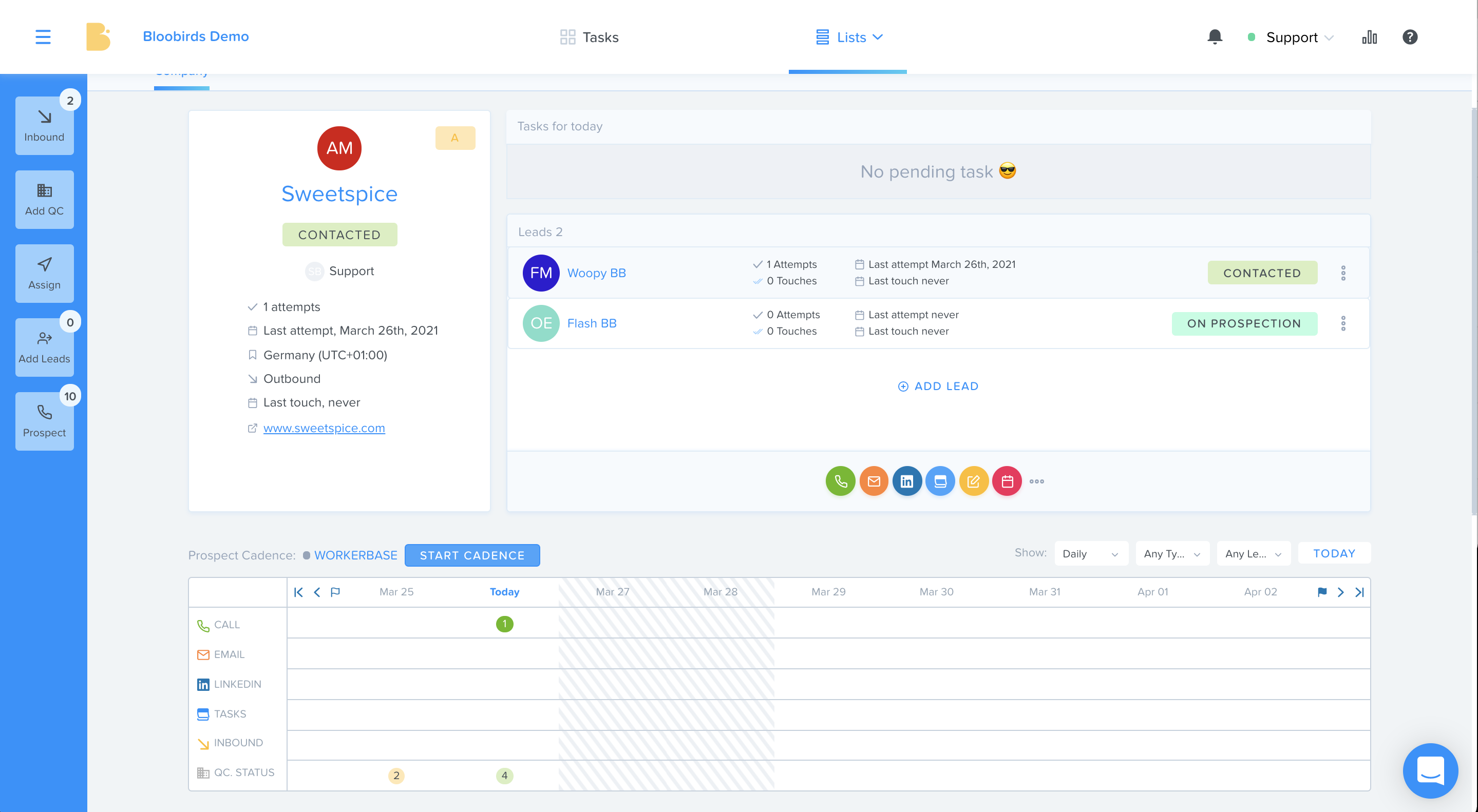Click the red meeting calendar action button
Image resolution: width=1478 pixels, height=812 pixels.
1007,481
